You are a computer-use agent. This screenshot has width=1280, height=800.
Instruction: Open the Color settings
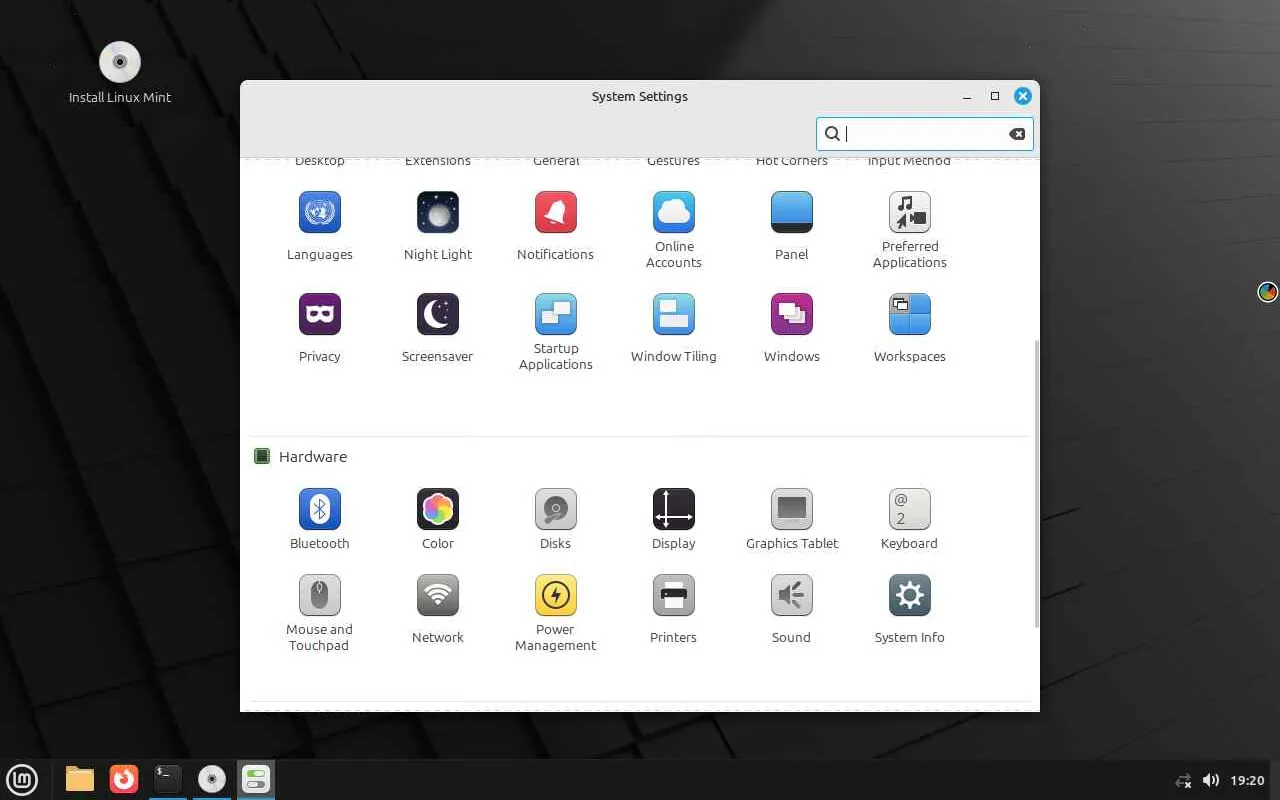[438, 520]
